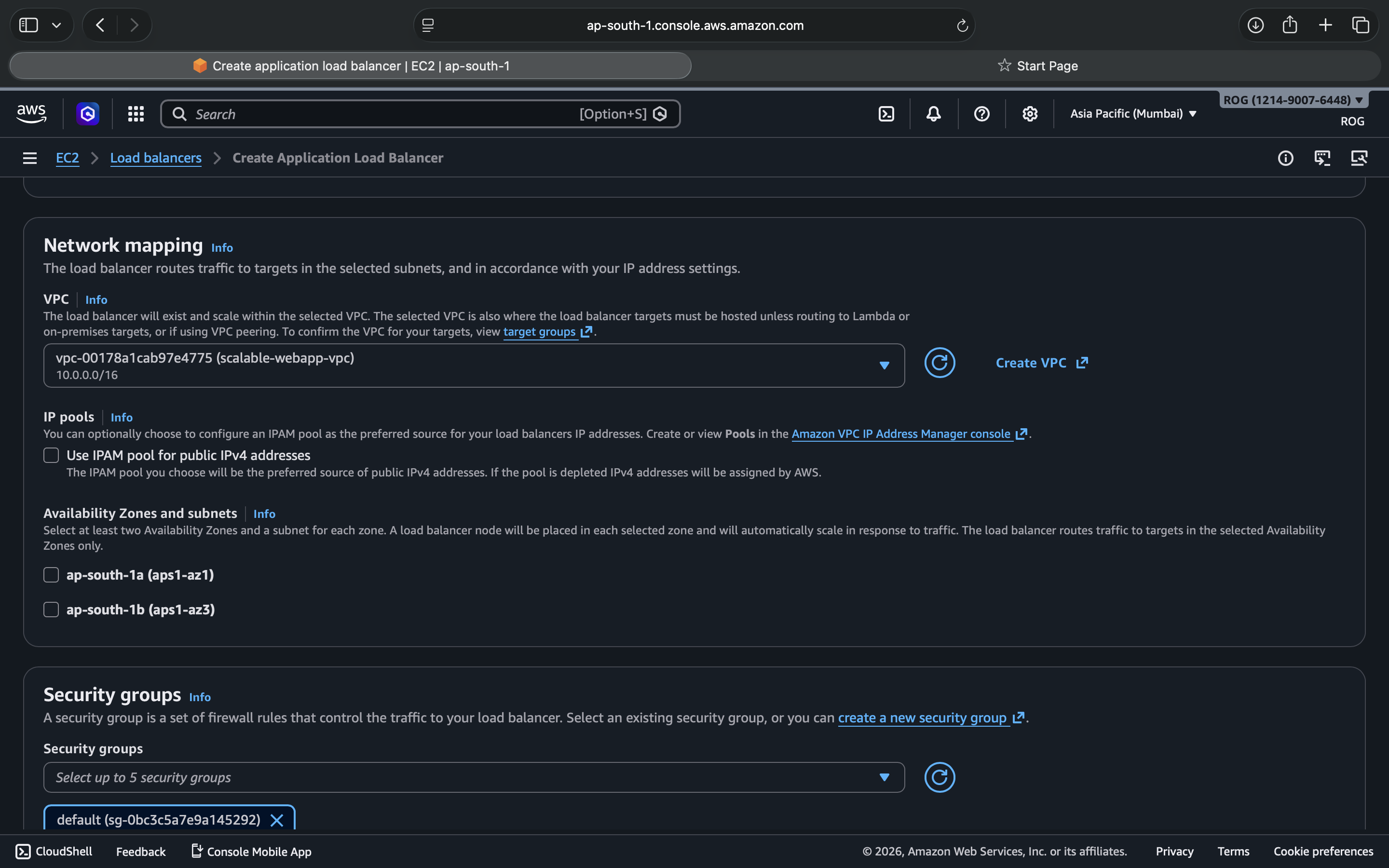1389x868 pixels.
Task: Go to the Load balancers breadcrumb
Action: [x=156, y=158]
